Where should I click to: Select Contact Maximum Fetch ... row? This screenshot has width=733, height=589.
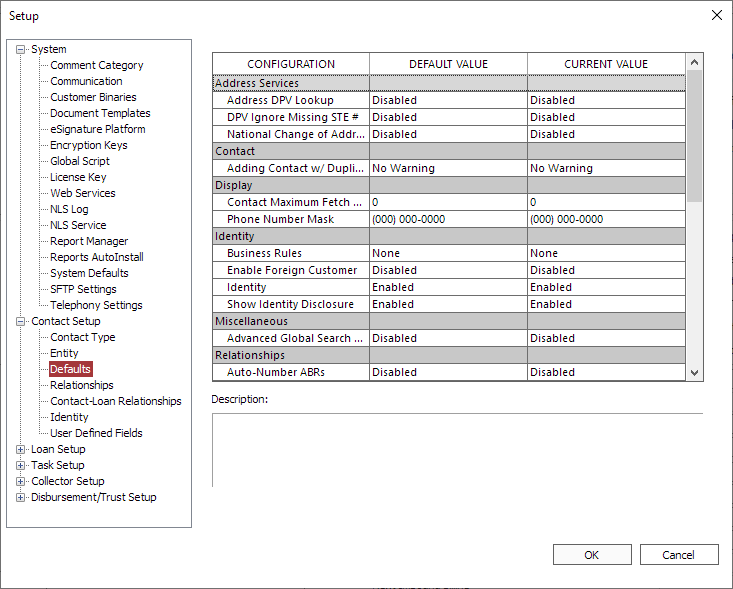(x=449, y=202)
